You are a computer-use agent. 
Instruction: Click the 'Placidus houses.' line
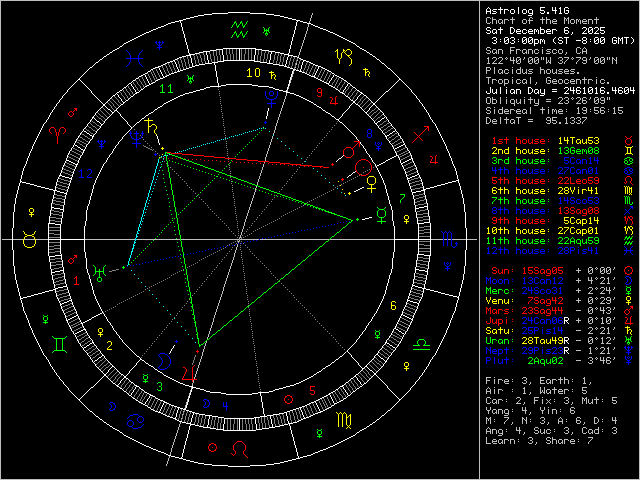tap(533, 71)
